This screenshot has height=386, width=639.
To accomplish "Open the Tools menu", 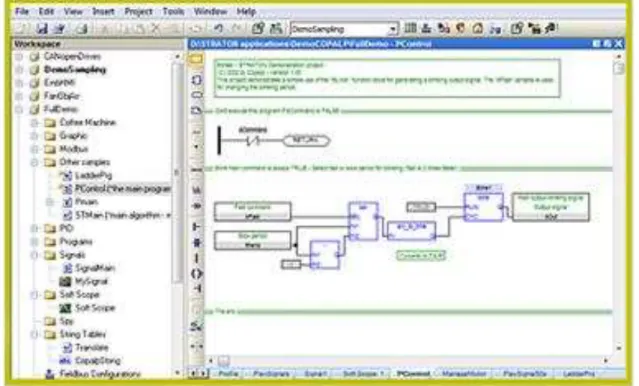I will (173, 11).
